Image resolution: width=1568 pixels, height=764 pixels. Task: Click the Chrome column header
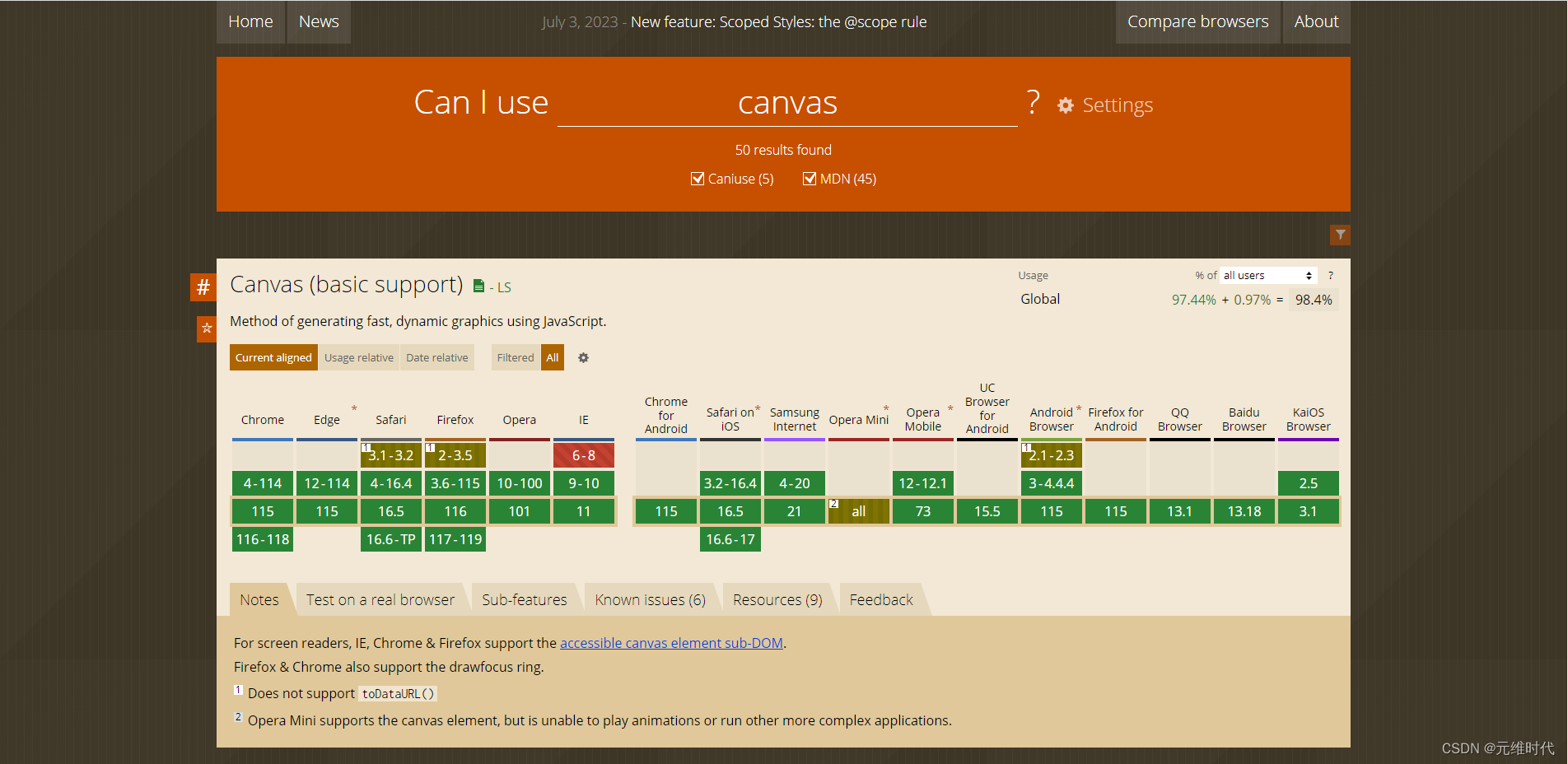263,420
